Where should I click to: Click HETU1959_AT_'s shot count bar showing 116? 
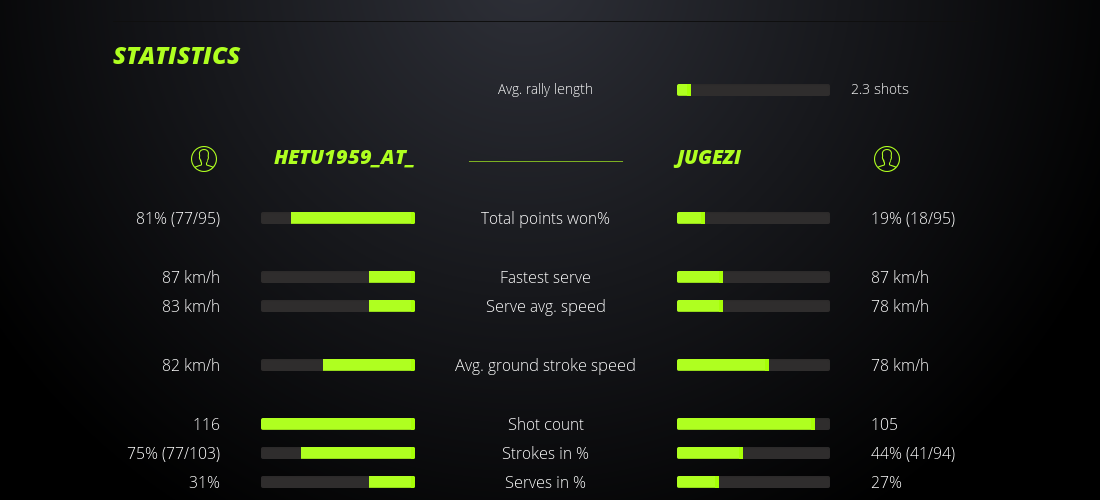(338, 424)
